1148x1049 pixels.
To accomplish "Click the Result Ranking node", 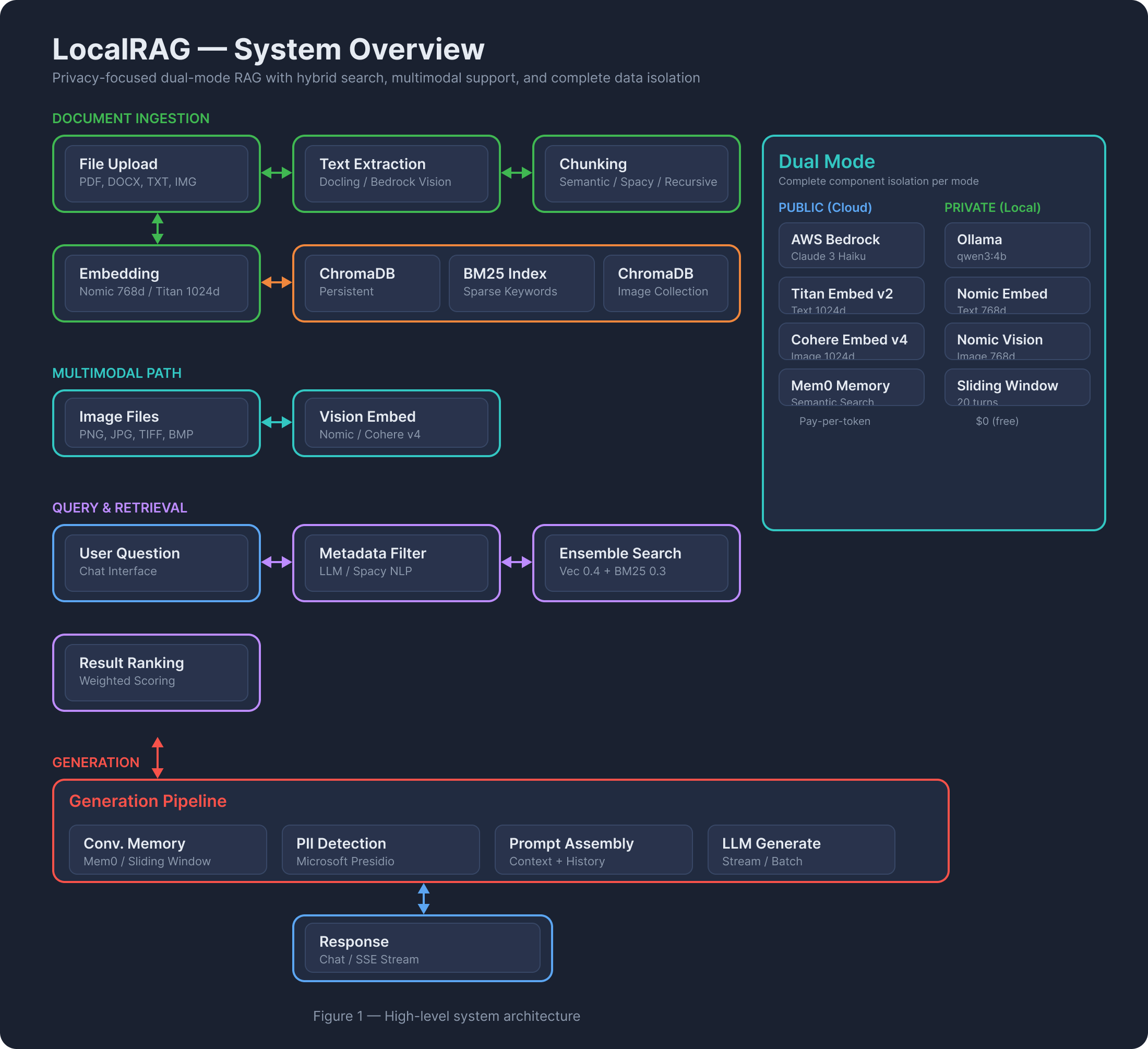I will (157, 673).
